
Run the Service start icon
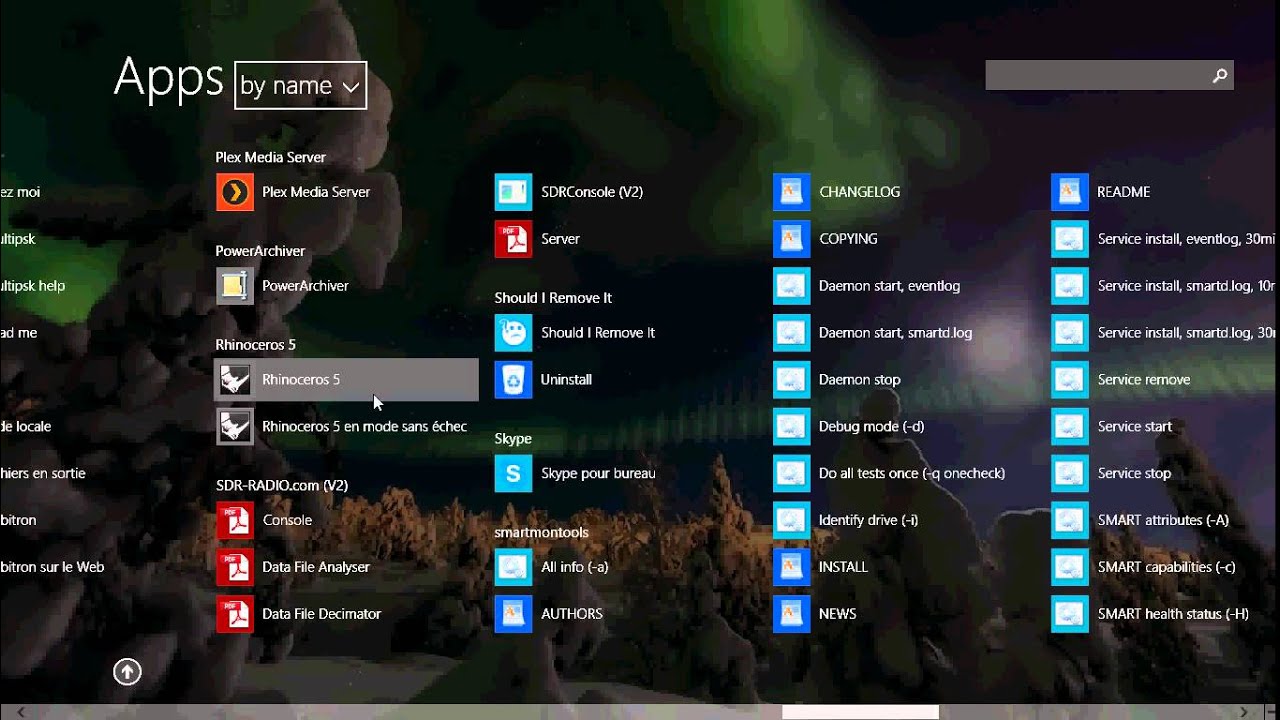(1069, 427)
